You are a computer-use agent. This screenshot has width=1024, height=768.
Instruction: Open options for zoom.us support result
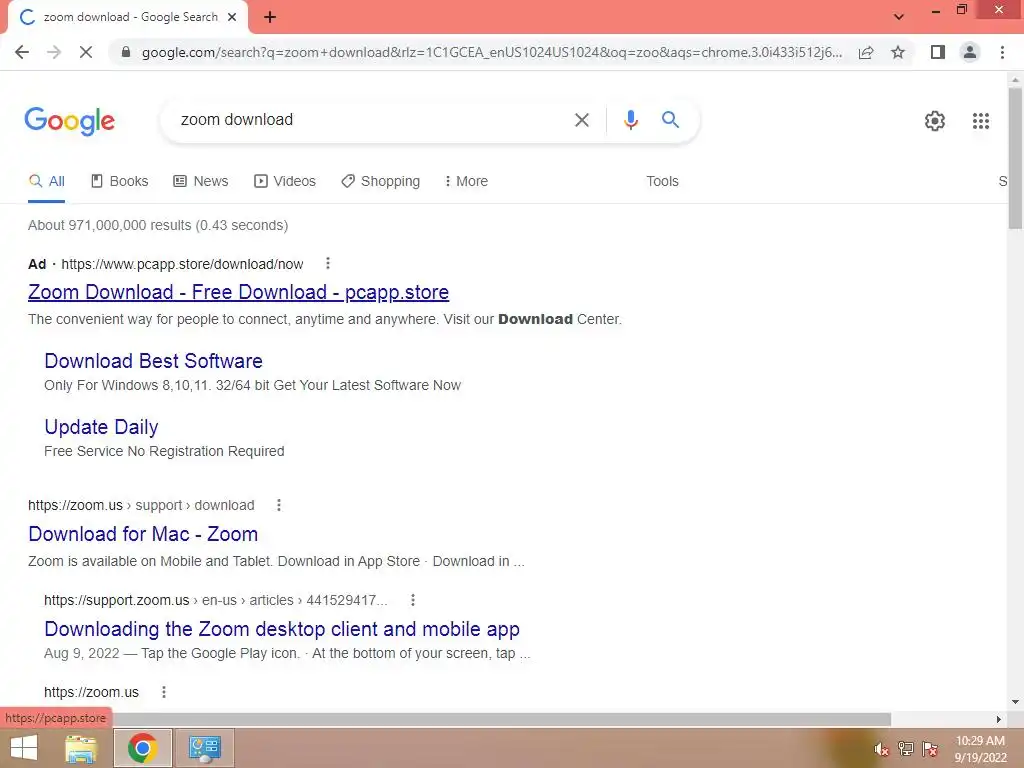(x=279, y=505)
